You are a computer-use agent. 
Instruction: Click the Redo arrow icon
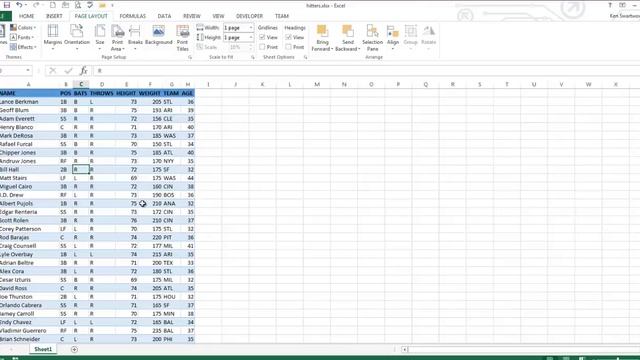point(36,5)
